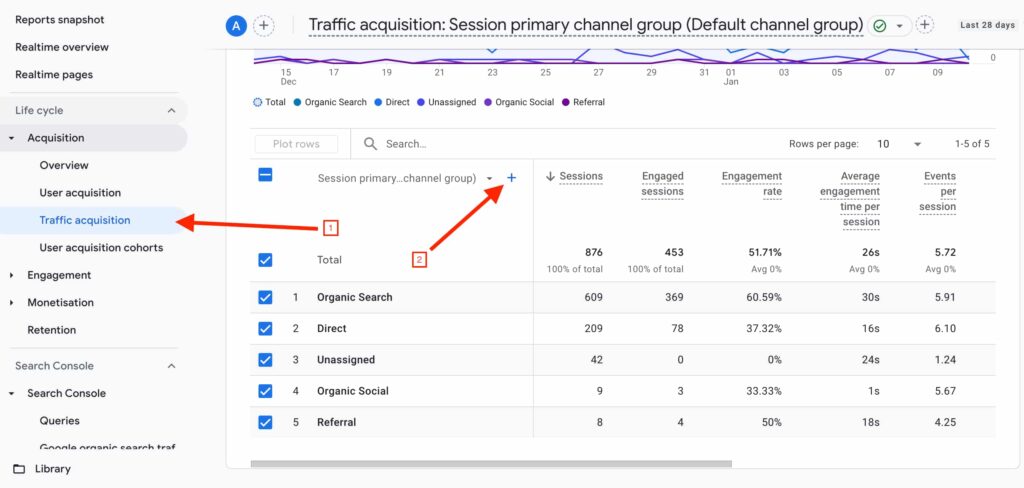Click the Sessions sort arrow icon
Image resolution: width=1024 pixels, height=488 pixels.
(x=550, y=176)
